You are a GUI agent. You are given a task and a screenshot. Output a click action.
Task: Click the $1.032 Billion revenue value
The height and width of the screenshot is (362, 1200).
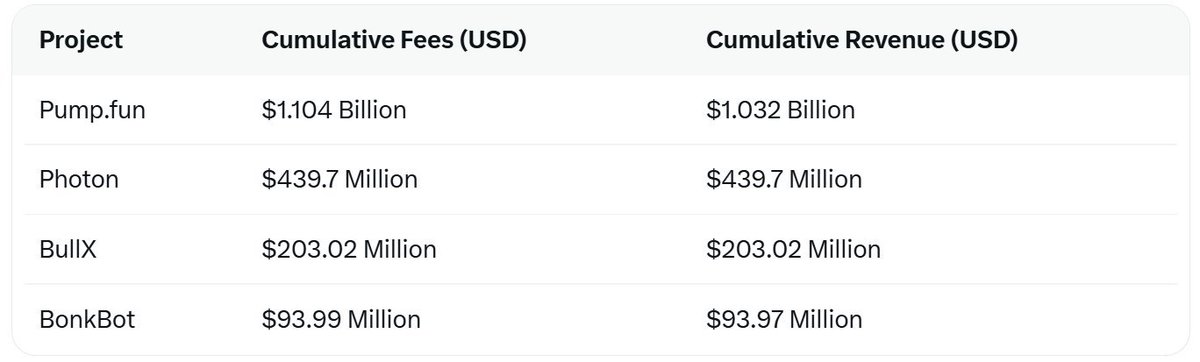(781, 109)
